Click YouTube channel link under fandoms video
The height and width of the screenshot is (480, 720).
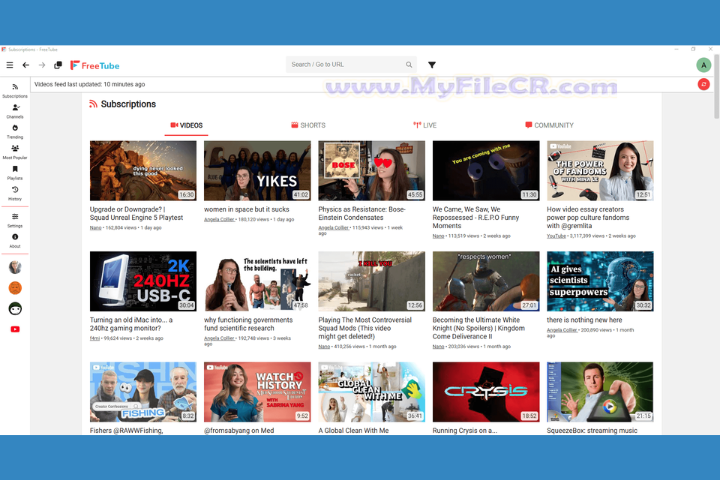[x=556, y=236]
